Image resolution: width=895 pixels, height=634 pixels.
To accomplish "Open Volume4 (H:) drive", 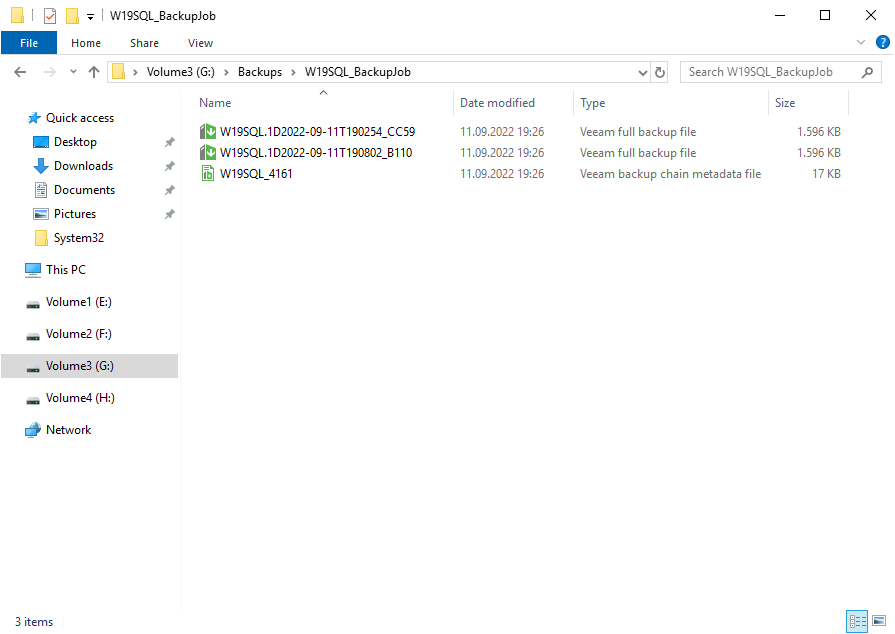I will click(80, 398).
